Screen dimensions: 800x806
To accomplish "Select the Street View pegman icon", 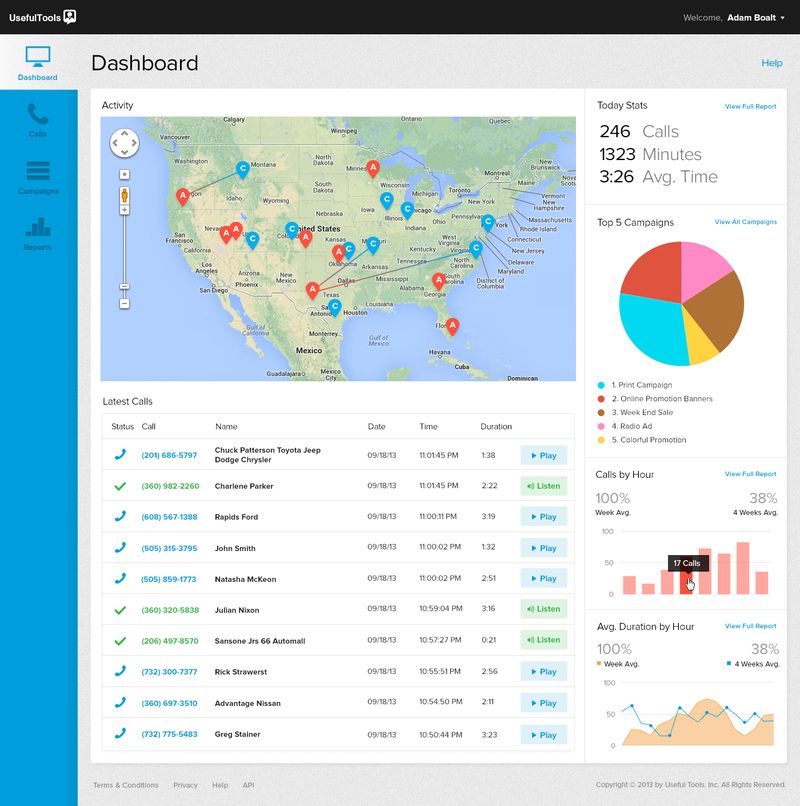I will click(x=124, y=195).
